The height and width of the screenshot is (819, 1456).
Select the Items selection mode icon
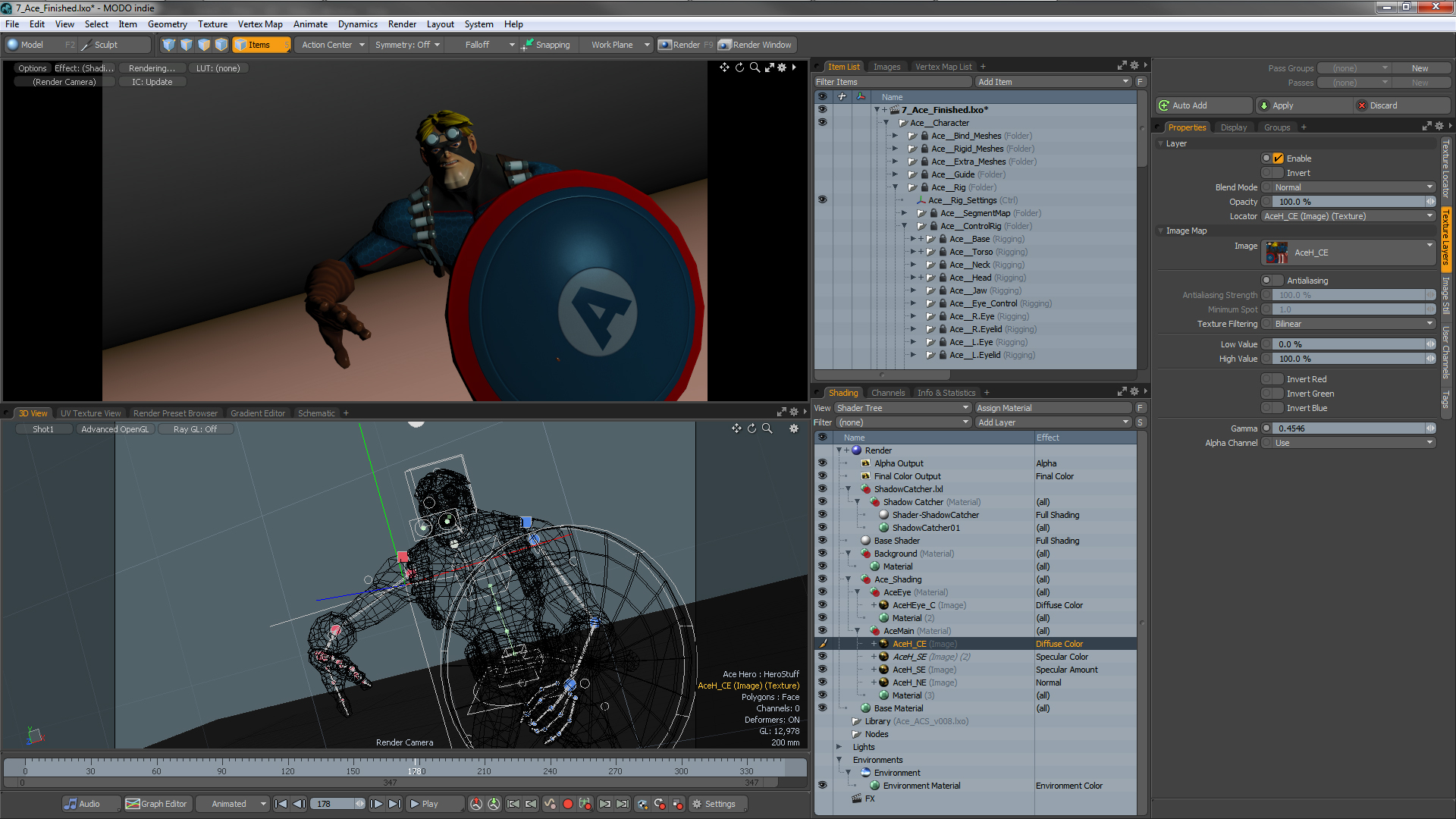241,45
